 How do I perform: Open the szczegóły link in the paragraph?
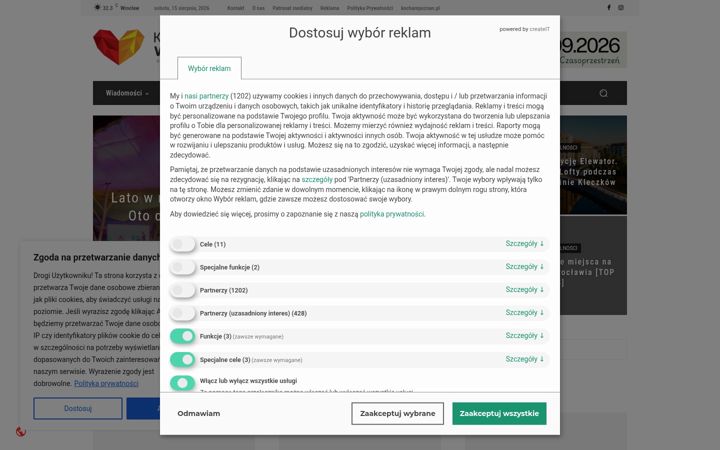tap(317, 180)
